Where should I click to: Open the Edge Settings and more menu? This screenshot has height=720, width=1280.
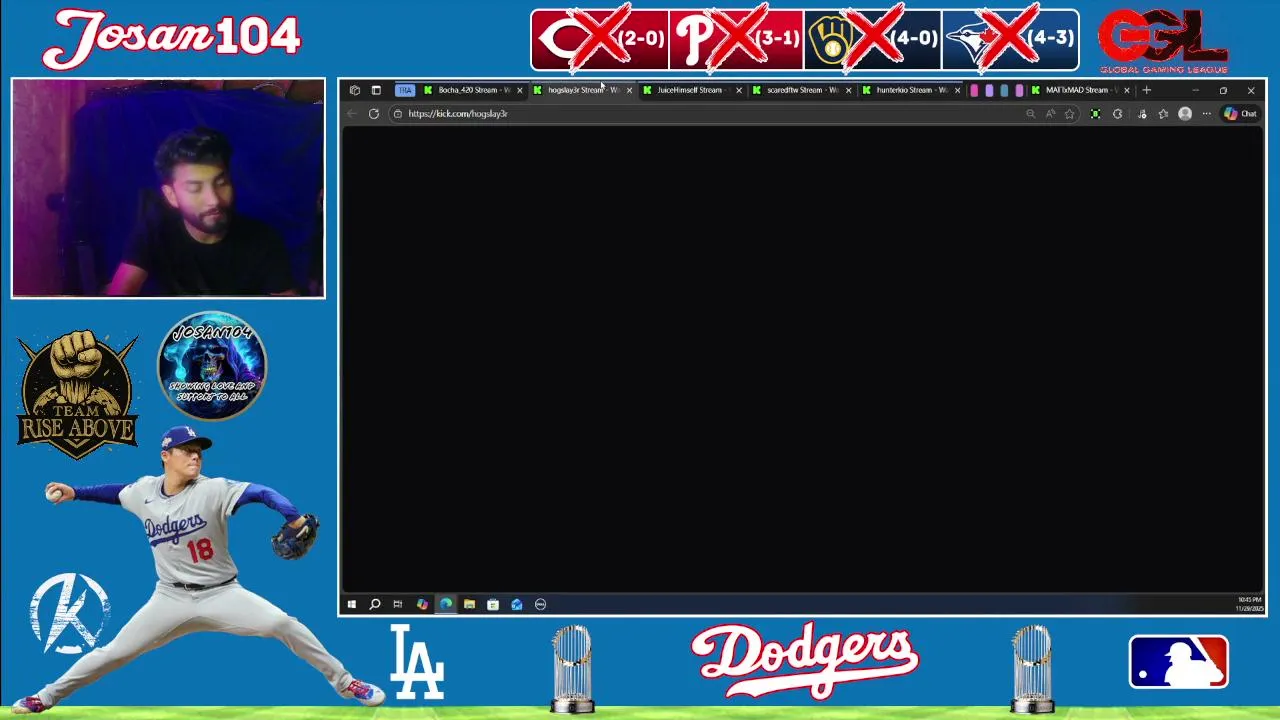tap(1207, 114)
